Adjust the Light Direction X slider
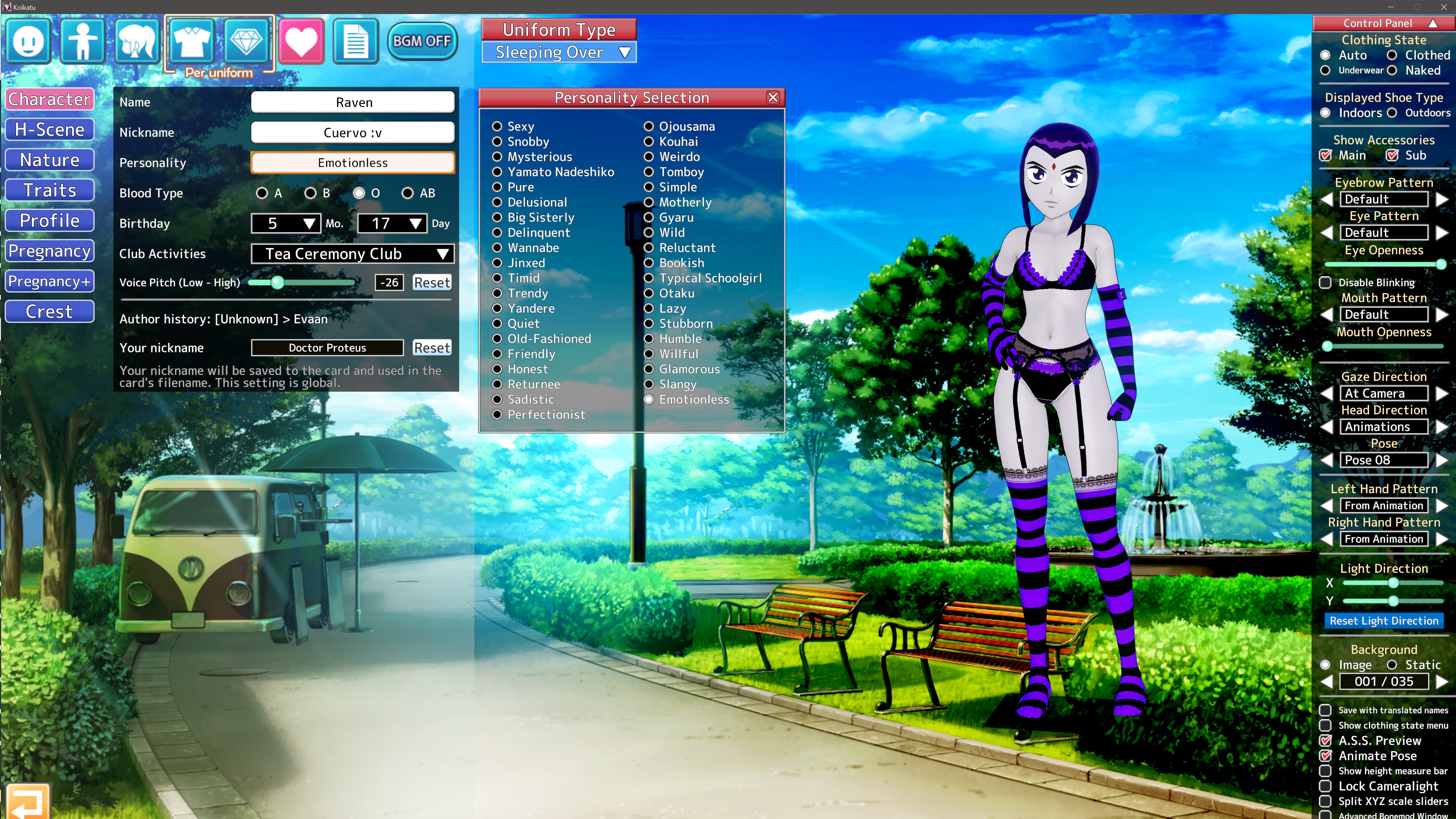Image resolution: width=1456 pixels, height=819 pixels. [1393, 583]
